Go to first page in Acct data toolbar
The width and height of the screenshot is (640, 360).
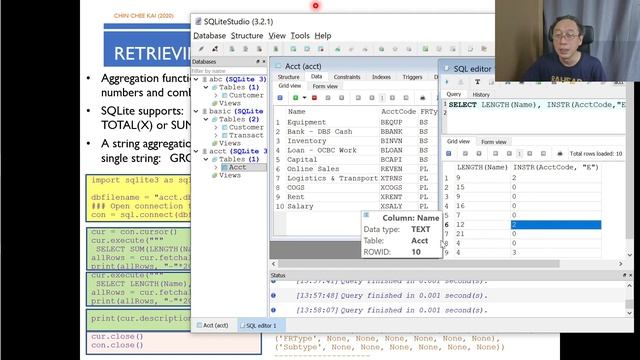coord(358,98)
